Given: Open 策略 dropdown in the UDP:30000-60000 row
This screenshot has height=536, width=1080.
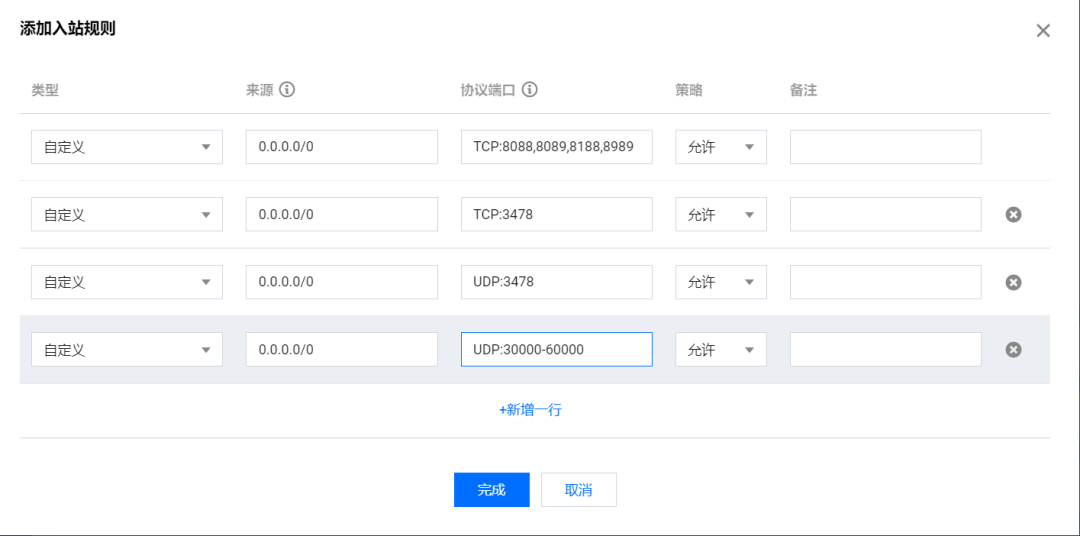Looking at the screenshot, I should (720, 349).
